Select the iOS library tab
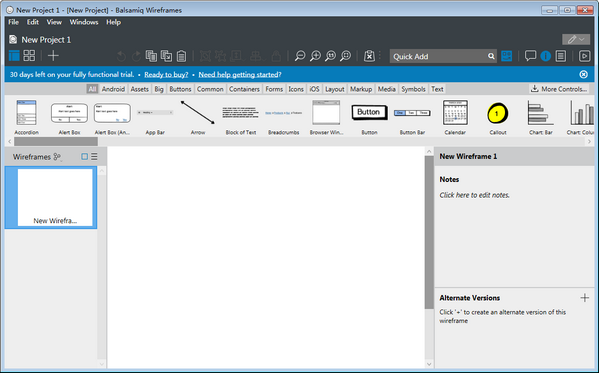The height and width of the screenshot is (373, 599). (314, 89)
